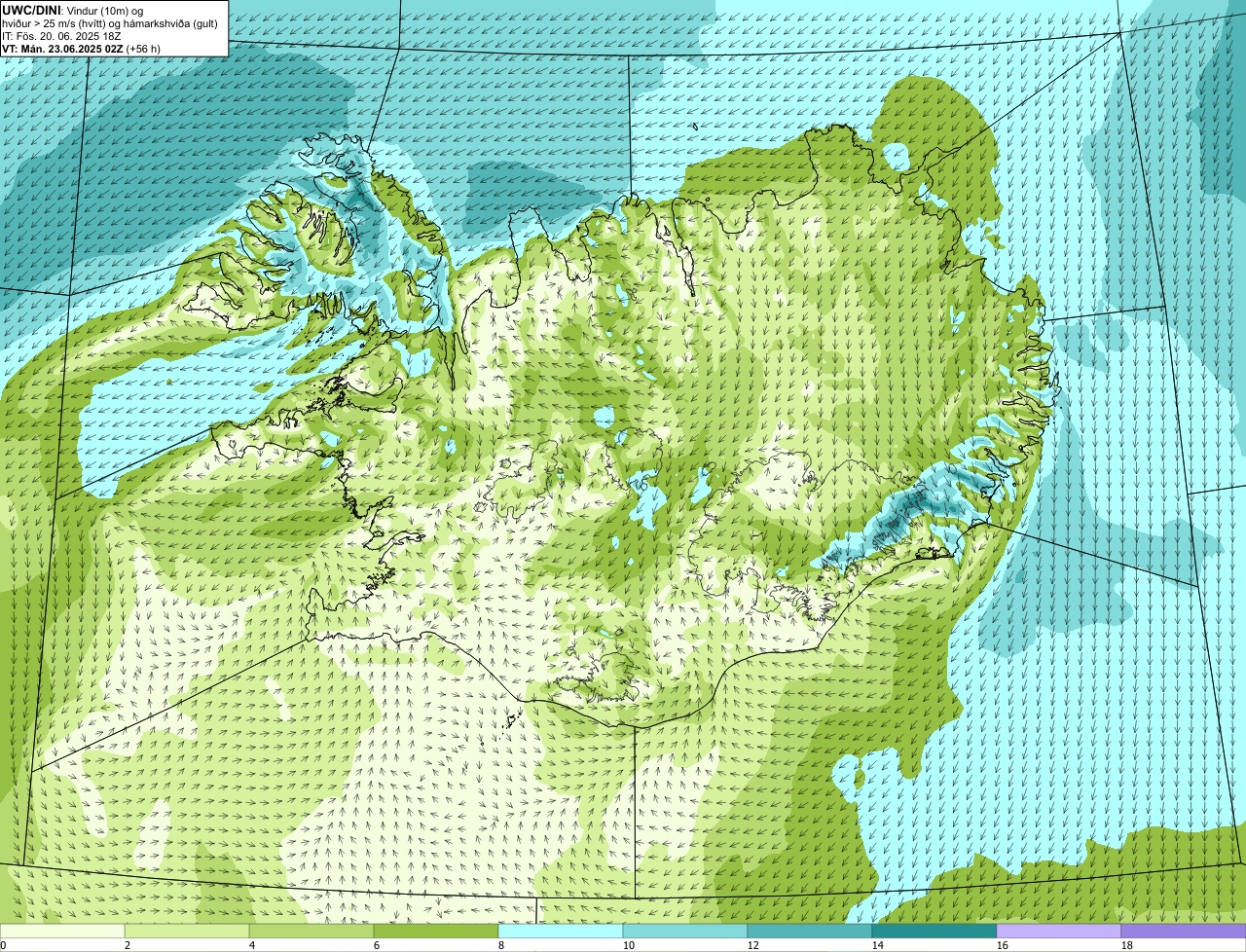The width and height of the screenshot is (1246, 952).
Task: Click the 2–4 m/s light green legend swatch
Action: [x=187, y=931]
